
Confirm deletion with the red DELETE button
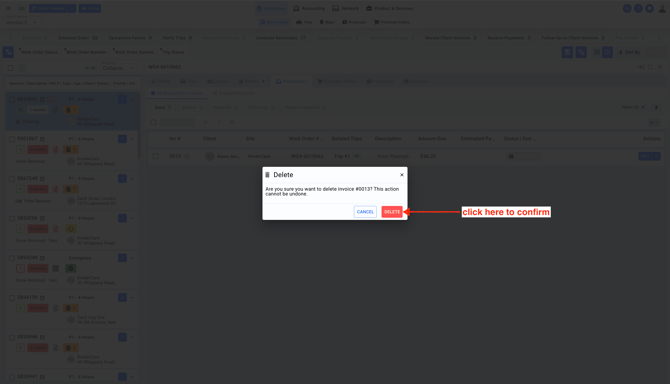[x=392, y=212]
